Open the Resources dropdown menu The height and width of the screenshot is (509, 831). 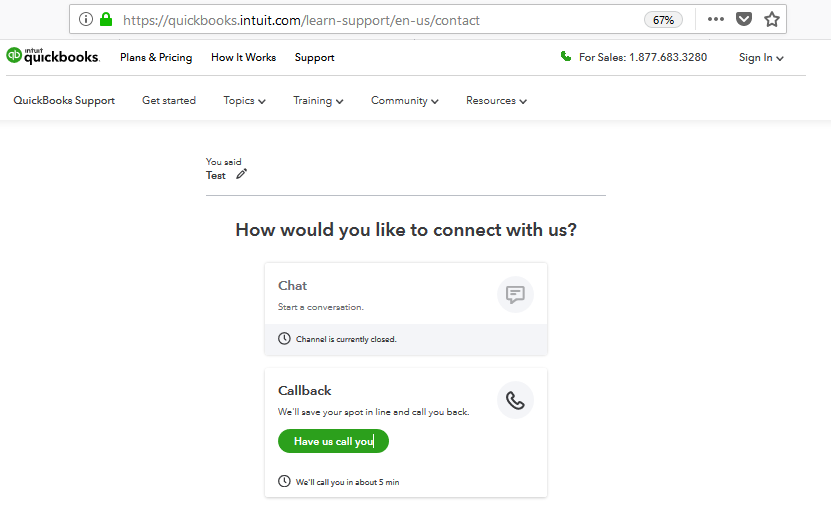(496, 101)
